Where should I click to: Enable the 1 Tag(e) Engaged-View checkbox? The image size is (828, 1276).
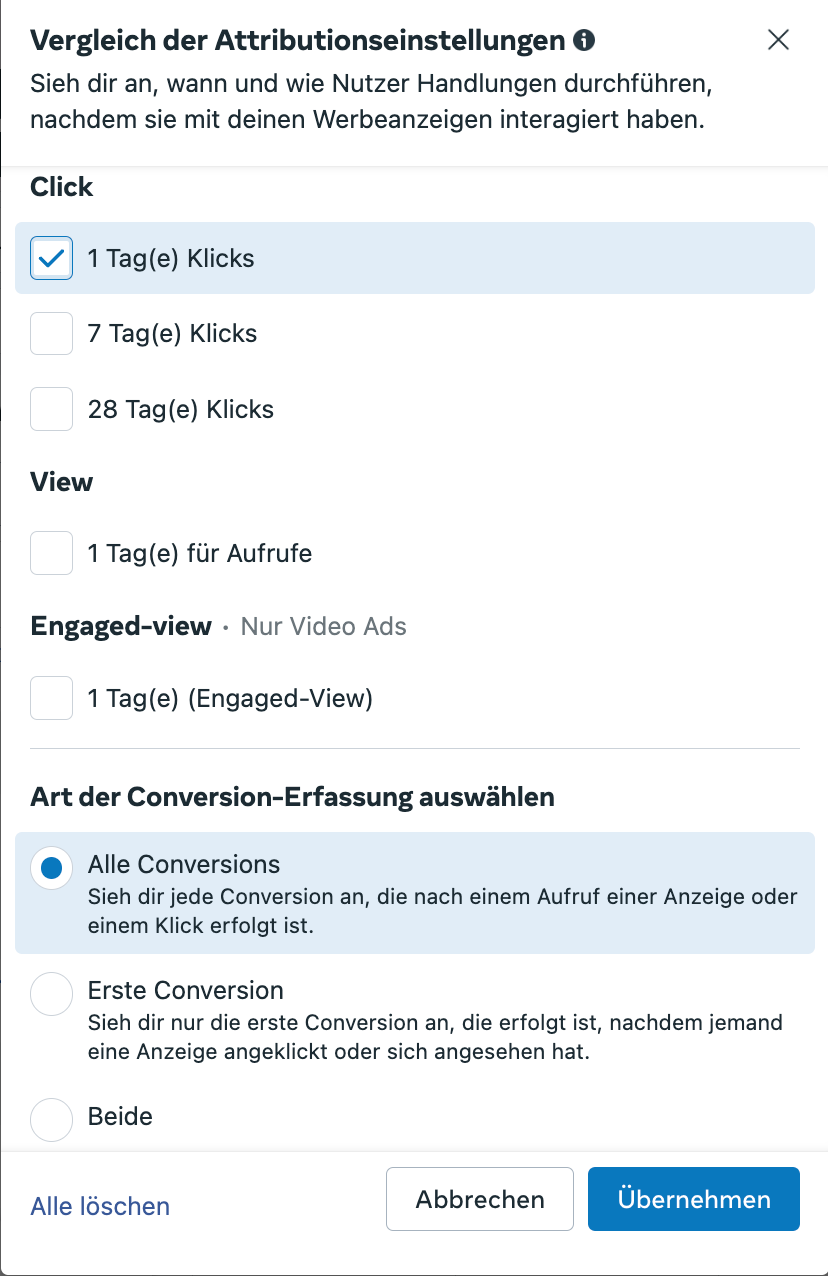tap(51, 698)
